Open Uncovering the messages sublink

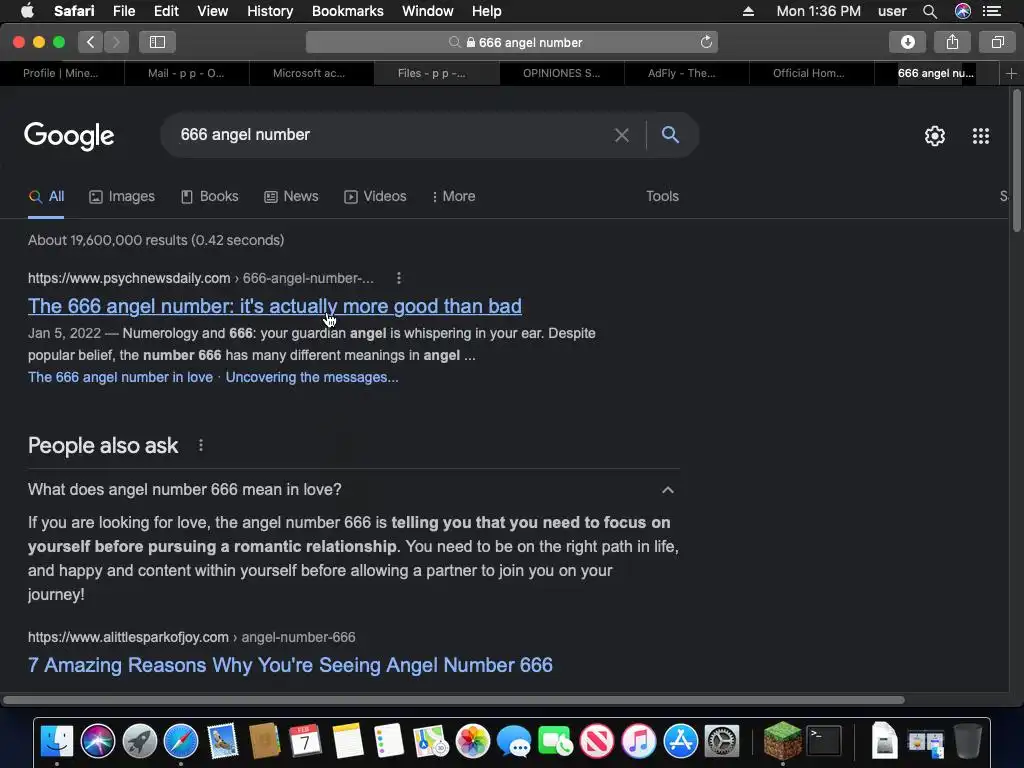(312, 377)
